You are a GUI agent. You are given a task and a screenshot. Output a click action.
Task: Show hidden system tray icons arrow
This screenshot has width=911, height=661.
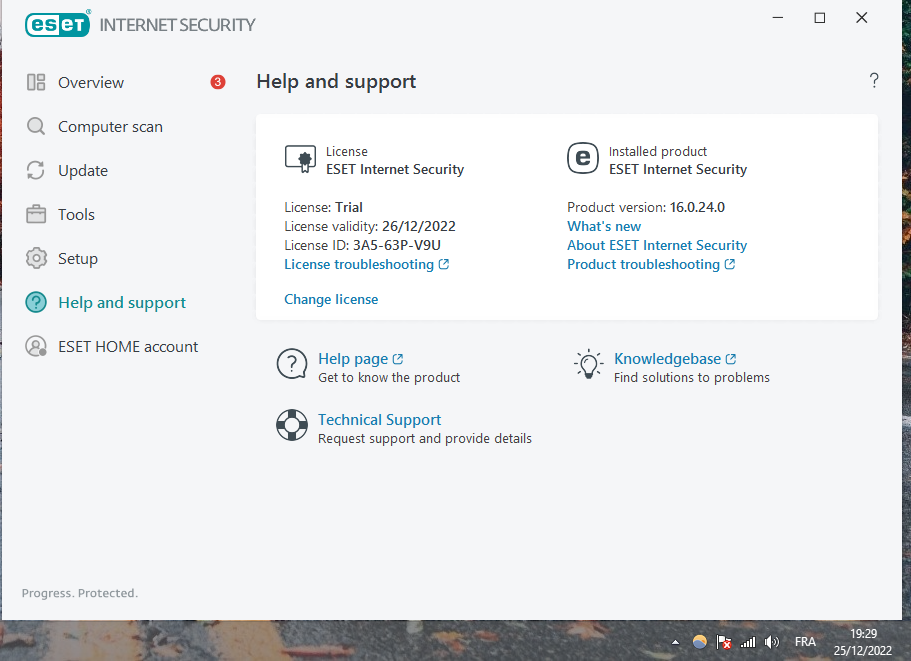(675, 642)
